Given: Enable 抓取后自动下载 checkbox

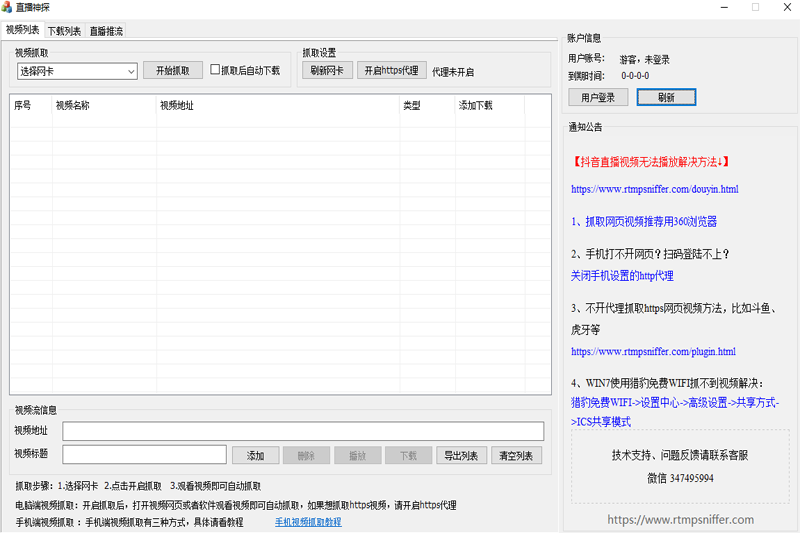Looking at the screenshot, I should [215, 70].
